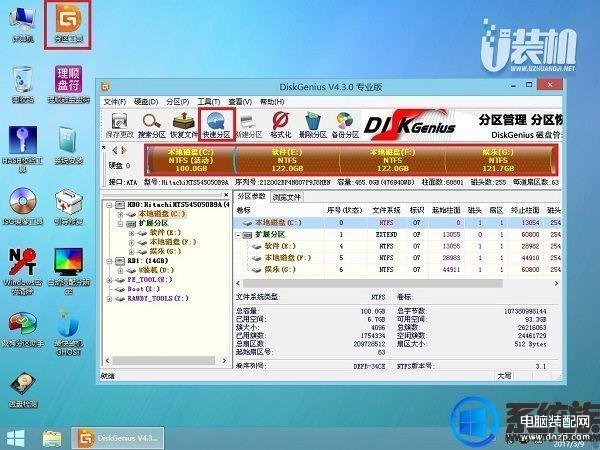Select 娱乐(G:) row in partition table
The height and width of the screenshot is (450, 600).
397,269
